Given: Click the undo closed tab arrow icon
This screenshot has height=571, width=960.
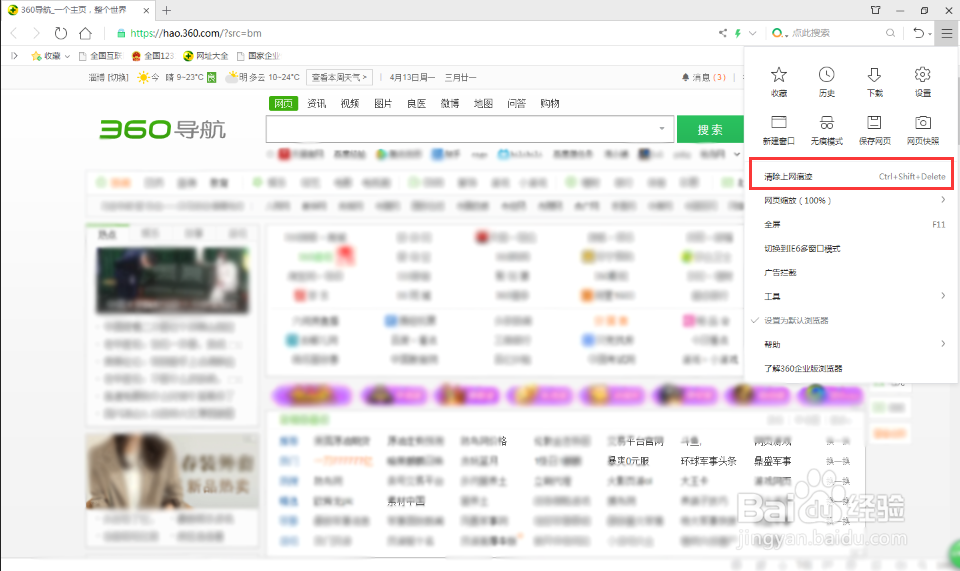Looking at the screenshot, I should pos(918,33).
